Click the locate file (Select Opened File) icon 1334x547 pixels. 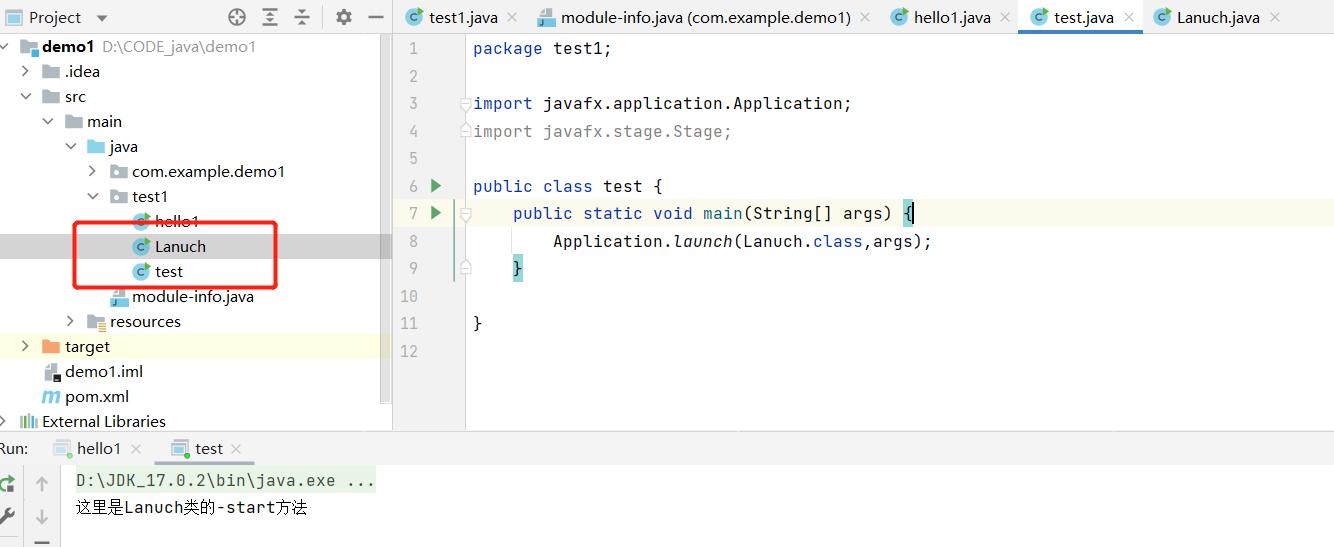(x=237, y=17)
